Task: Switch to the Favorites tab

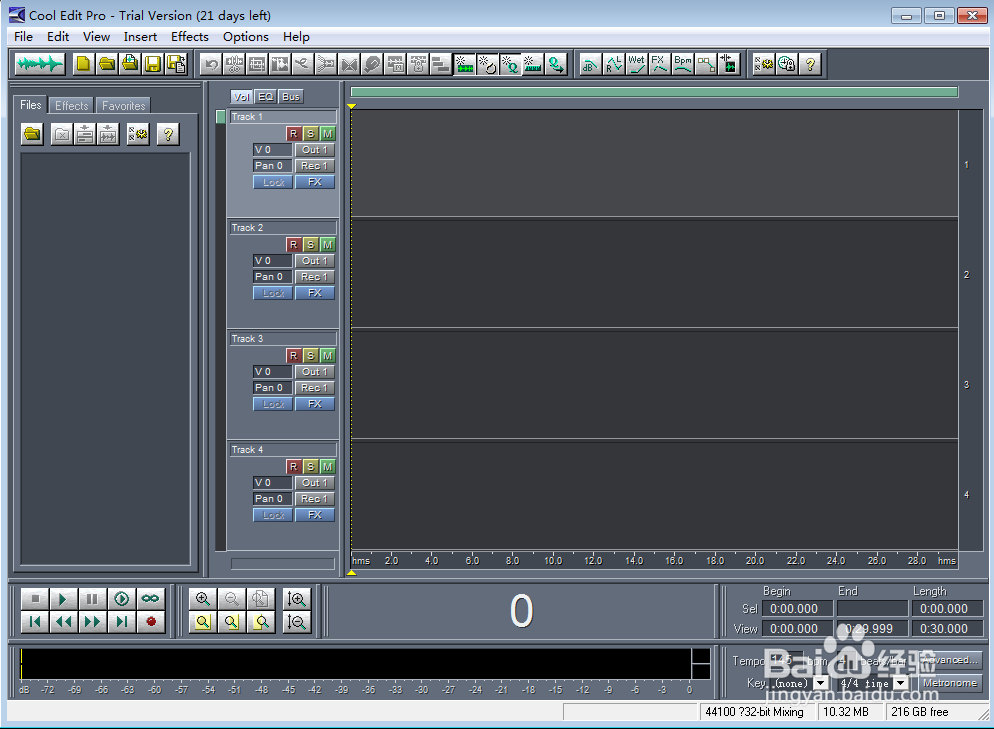Action: coord(124,106)
